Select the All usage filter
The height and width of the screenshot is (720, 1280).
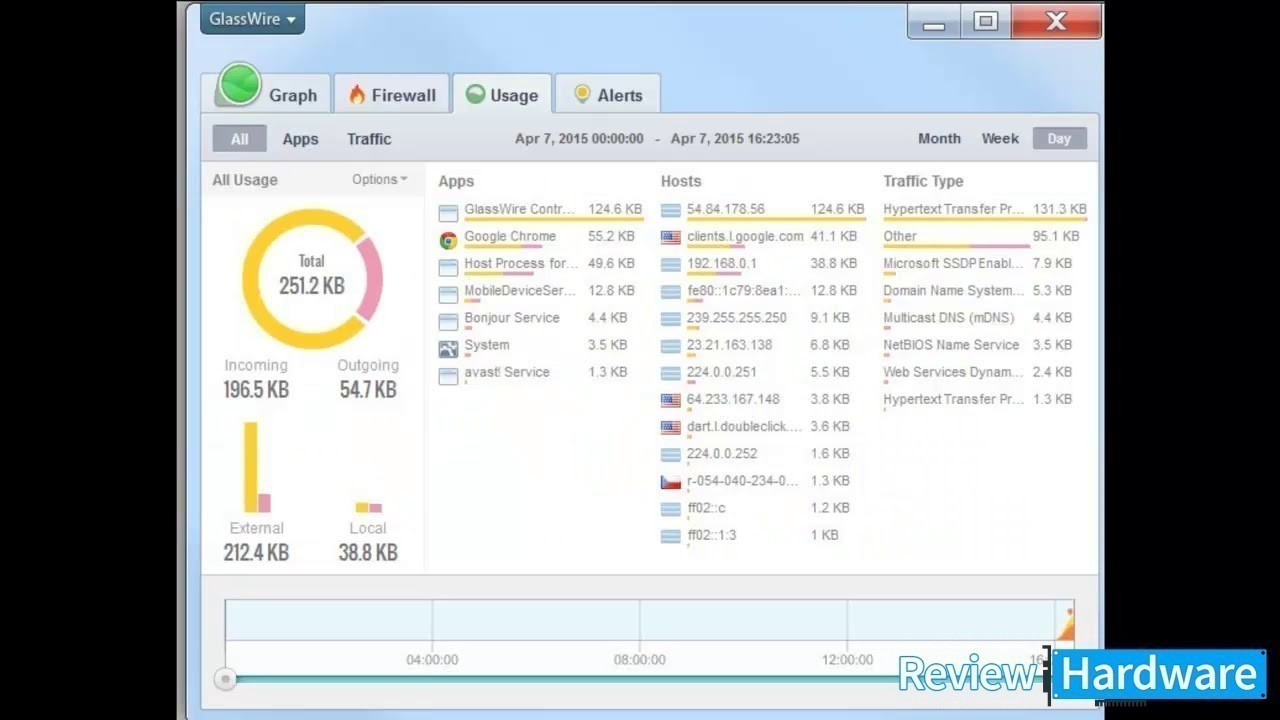coord(239,139)
